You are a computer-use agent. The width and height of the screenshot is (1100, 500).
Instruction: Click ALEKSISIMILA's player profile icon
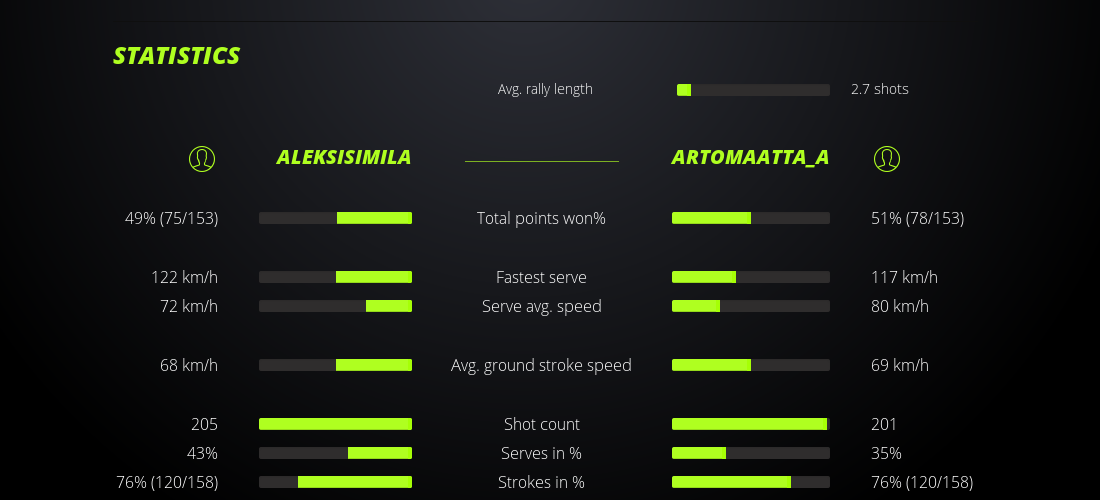click(x=202, y=158)
